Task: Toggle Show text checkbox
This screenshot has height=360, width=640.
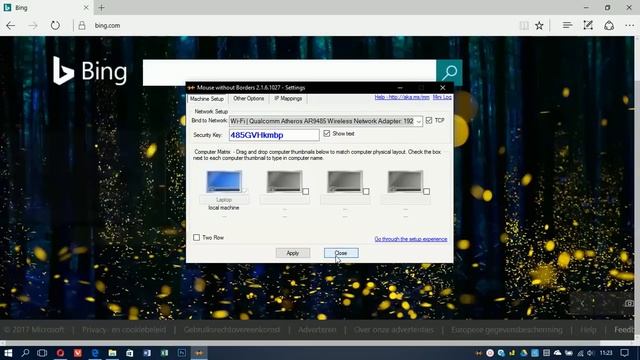Action: [x=327, y=133]
